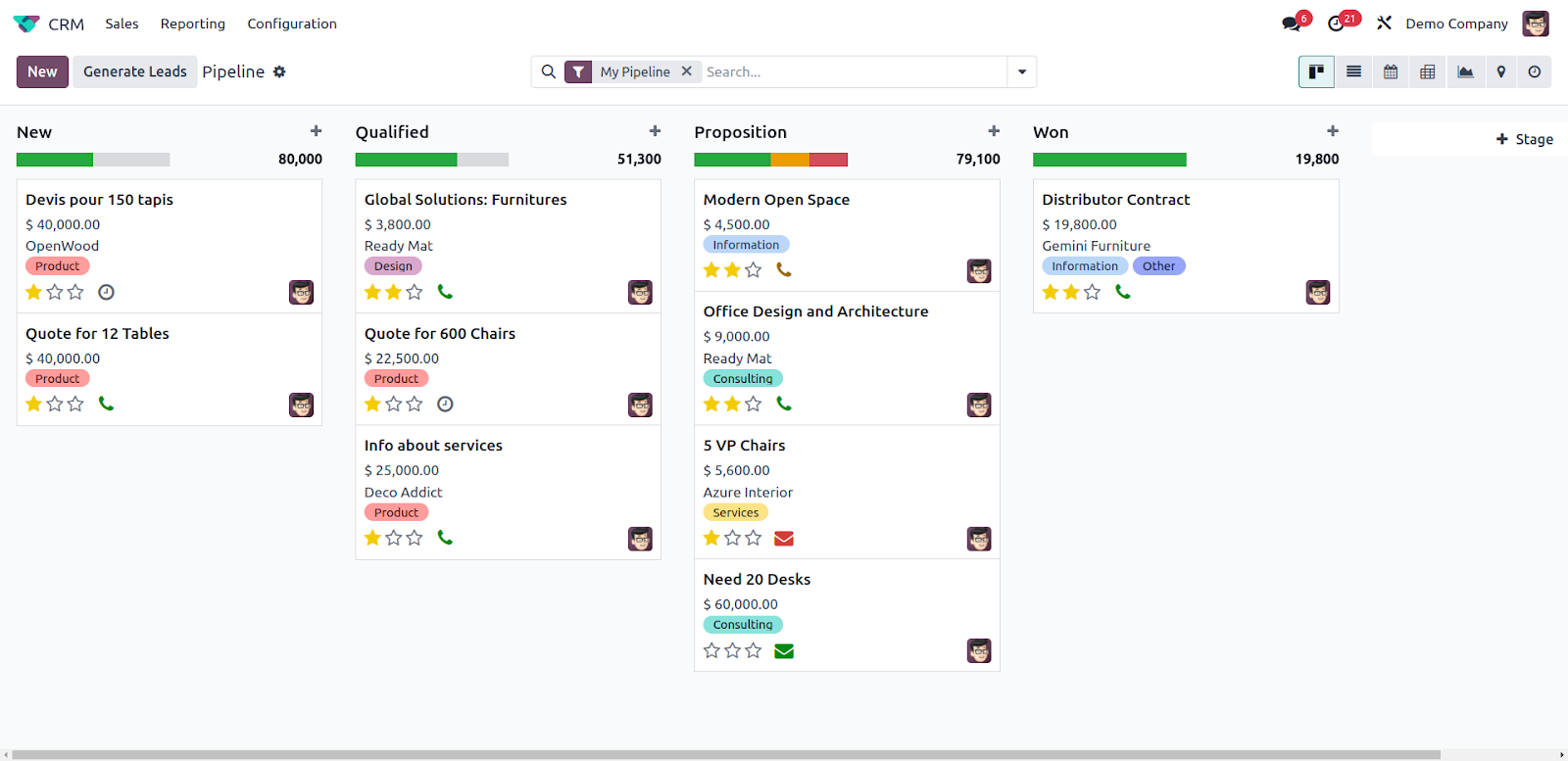
Task: Click phone icon on Distributor Contract card
Action: click(x=1123, y=292)
